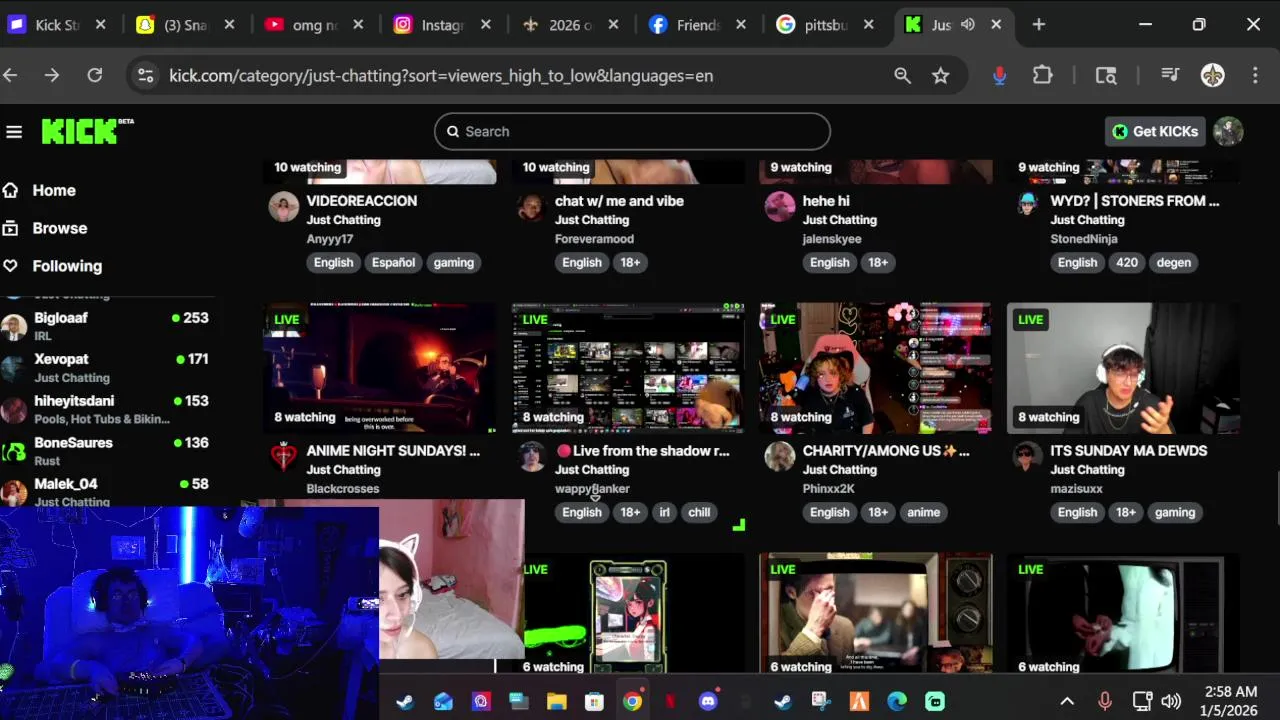Open Netflix from the taskbar
This screenshot has height=720, width=1280.
coord(670,701)
